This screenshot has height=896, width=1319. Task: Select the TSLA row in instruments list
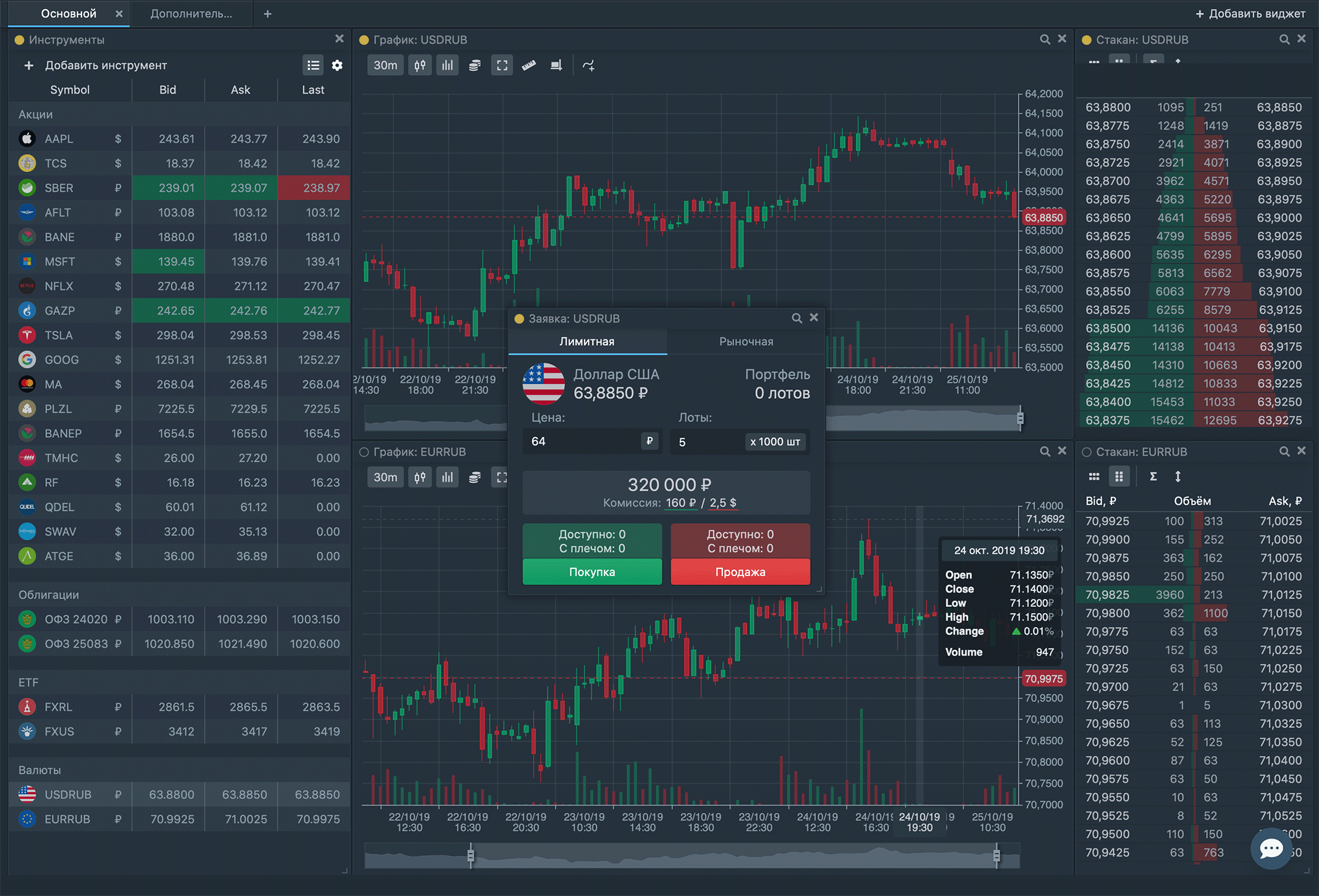pos(180,336)
